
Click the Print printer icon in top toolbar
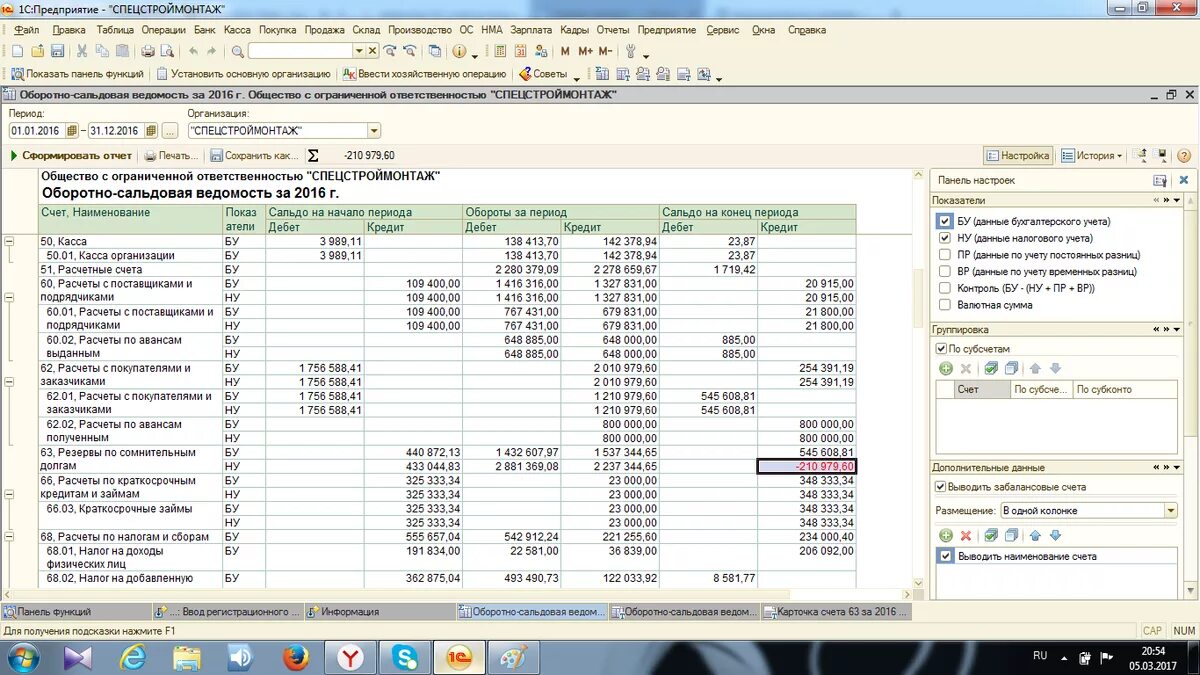148,51
